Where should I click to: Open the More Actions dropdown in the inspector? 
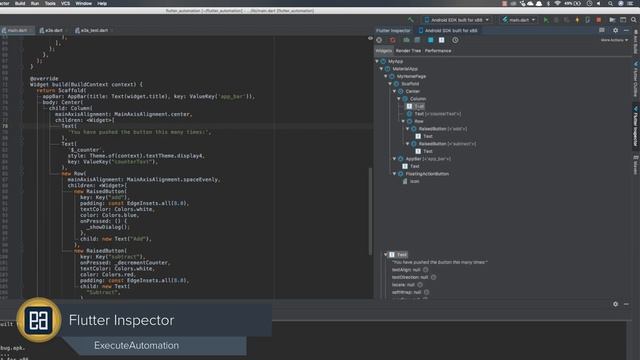614,40
